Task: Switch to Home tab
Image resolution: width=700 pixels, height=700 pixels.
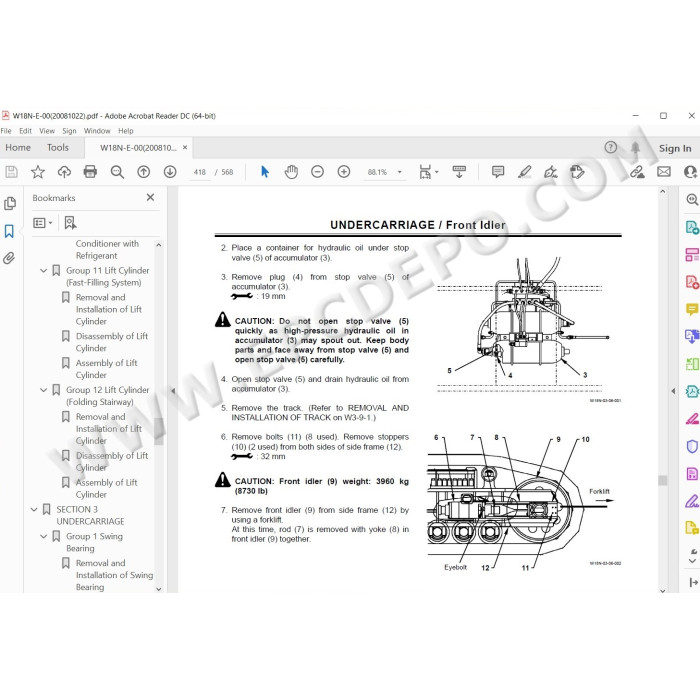Action: 18,147
